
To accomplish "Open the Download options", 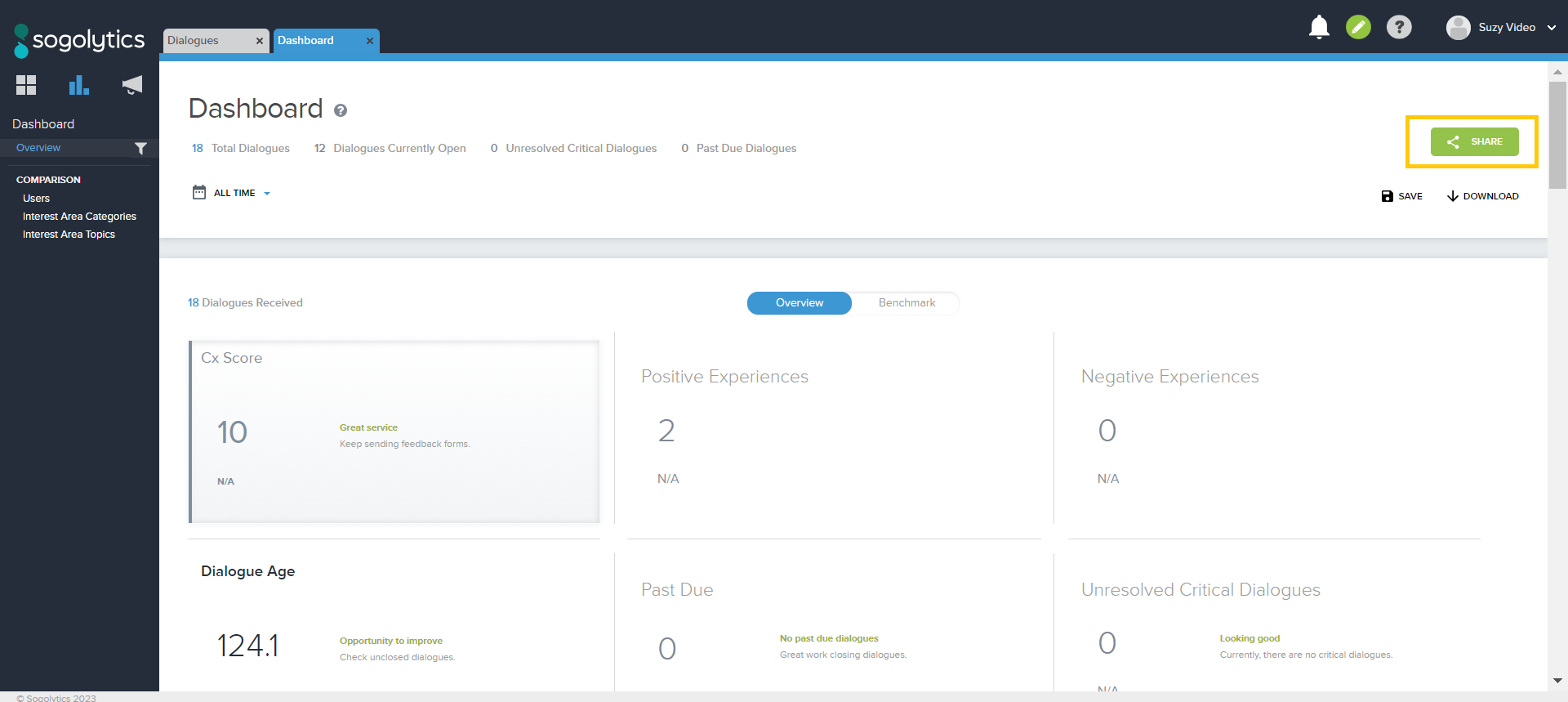I will pos(1482,196).
